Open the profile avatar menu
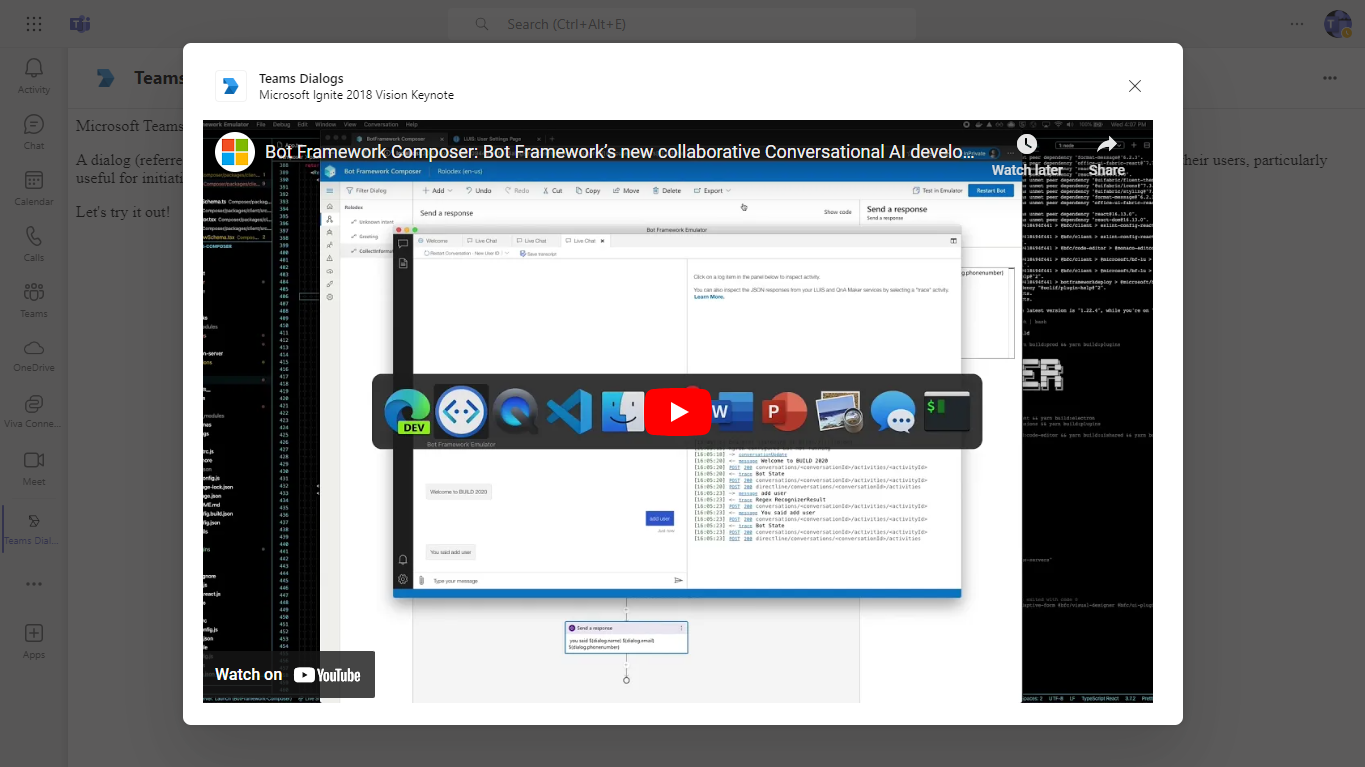Screen dimensions: 1365x767 (x=1337, y=24)
